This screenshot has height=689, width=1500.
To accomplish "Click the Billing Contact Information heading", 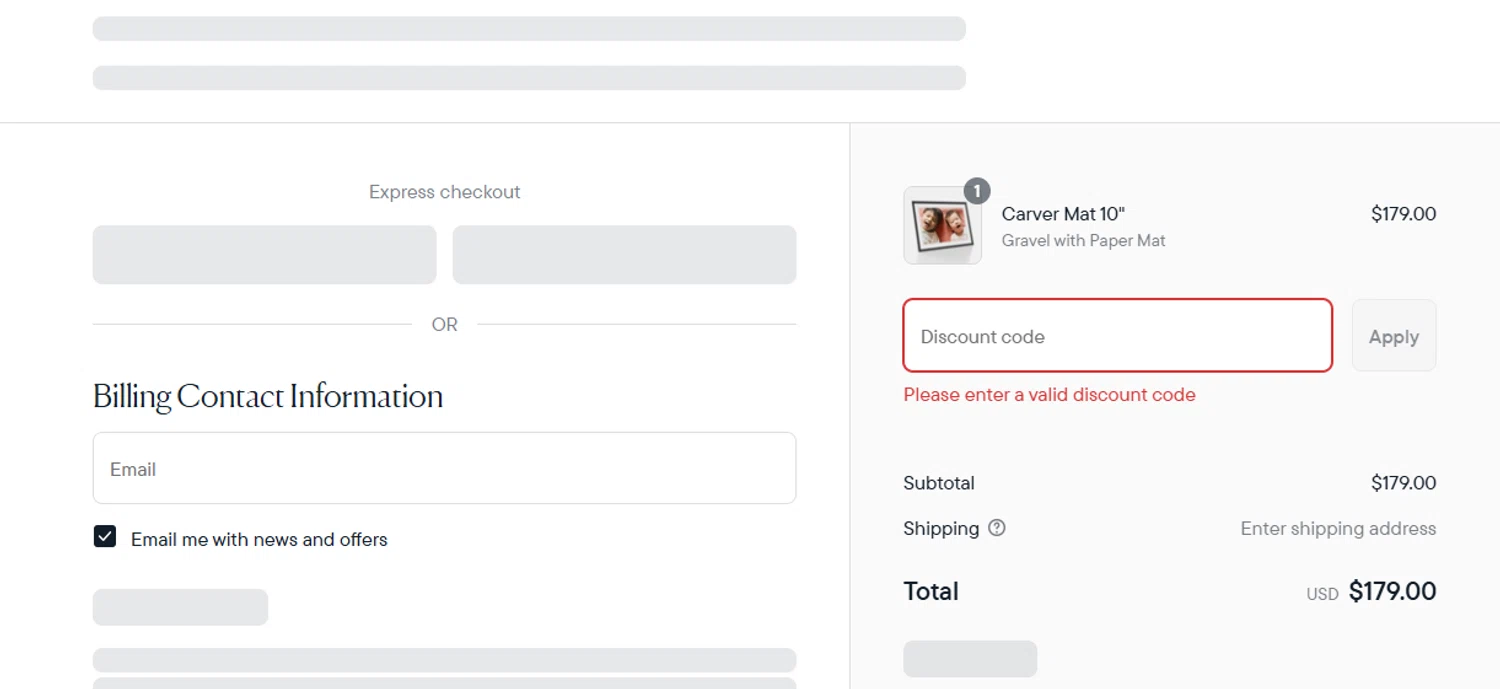I will point(268,396).
